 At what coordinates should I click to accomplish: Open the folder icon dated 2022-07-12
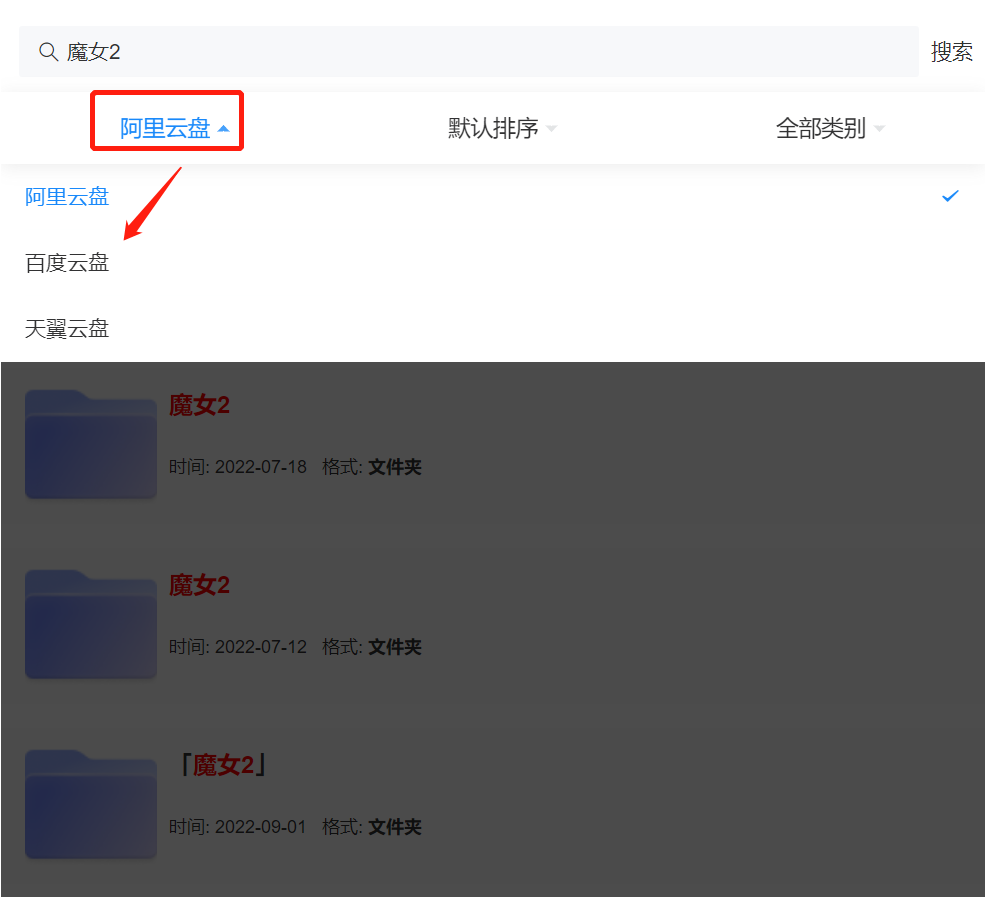(x=90, y=624)
